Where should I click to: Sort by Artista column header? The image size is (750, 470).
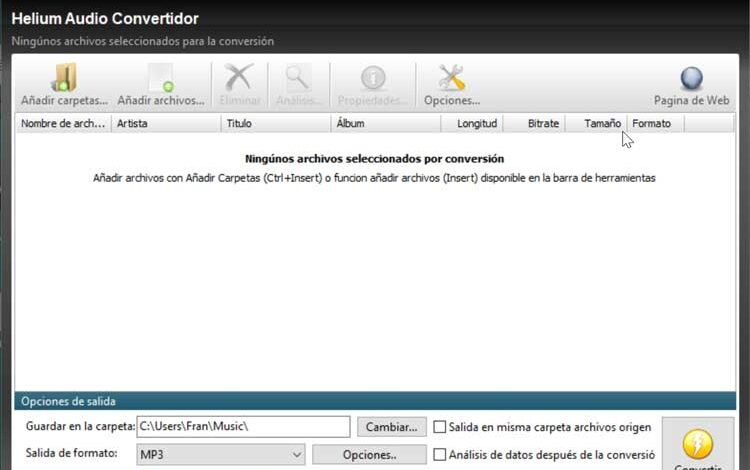click(166, 123)
